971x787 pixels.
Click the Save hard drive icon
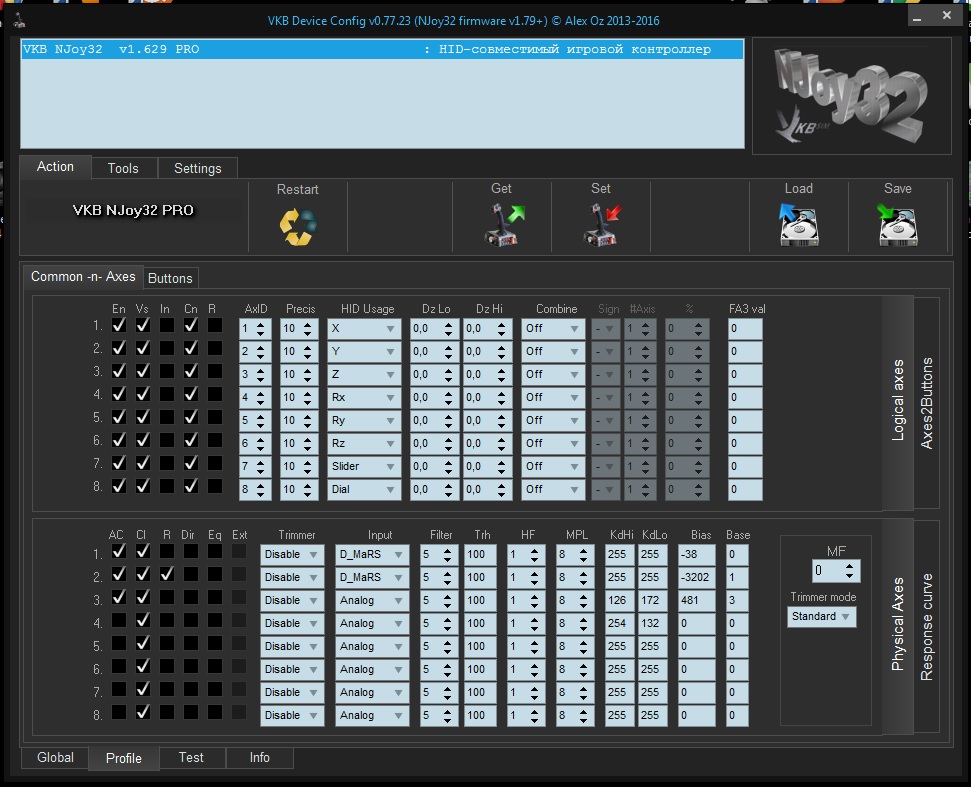click(897, 225)
